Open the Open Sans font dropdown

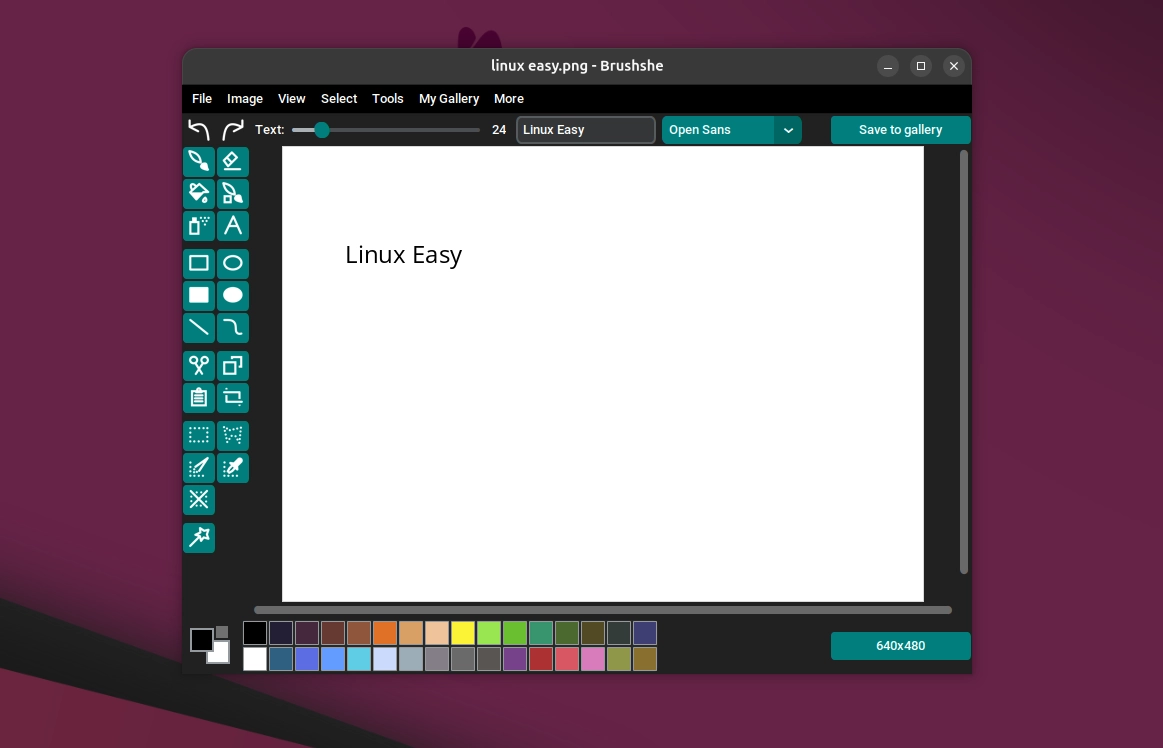point(788,130)
